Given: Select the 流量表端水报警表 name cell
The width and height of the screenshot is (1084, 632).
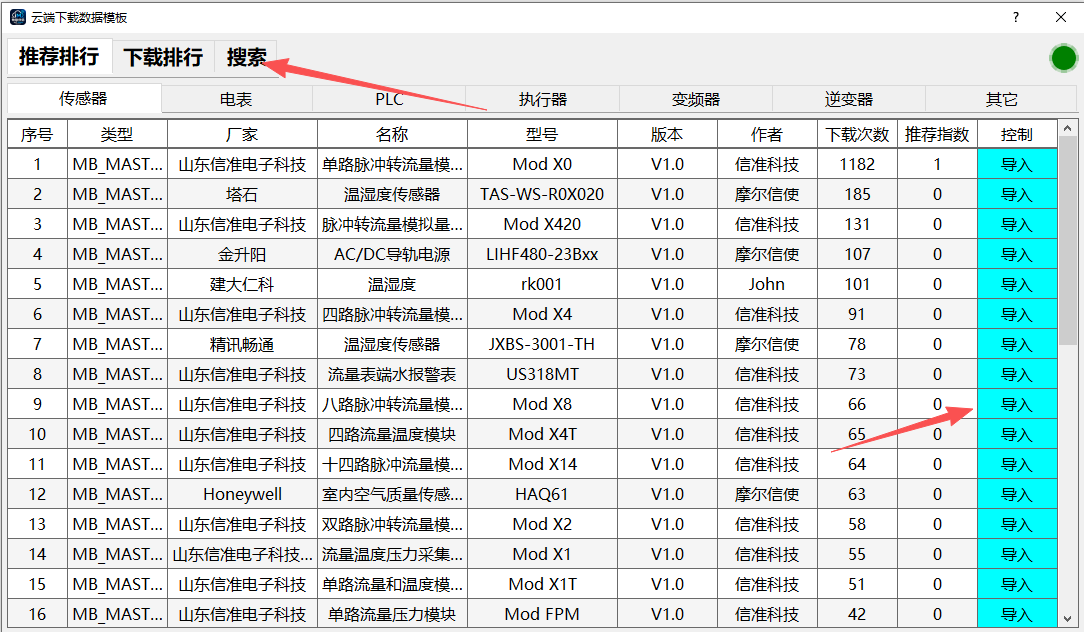Looking at the screenshot, I should [x=392, y=375].
